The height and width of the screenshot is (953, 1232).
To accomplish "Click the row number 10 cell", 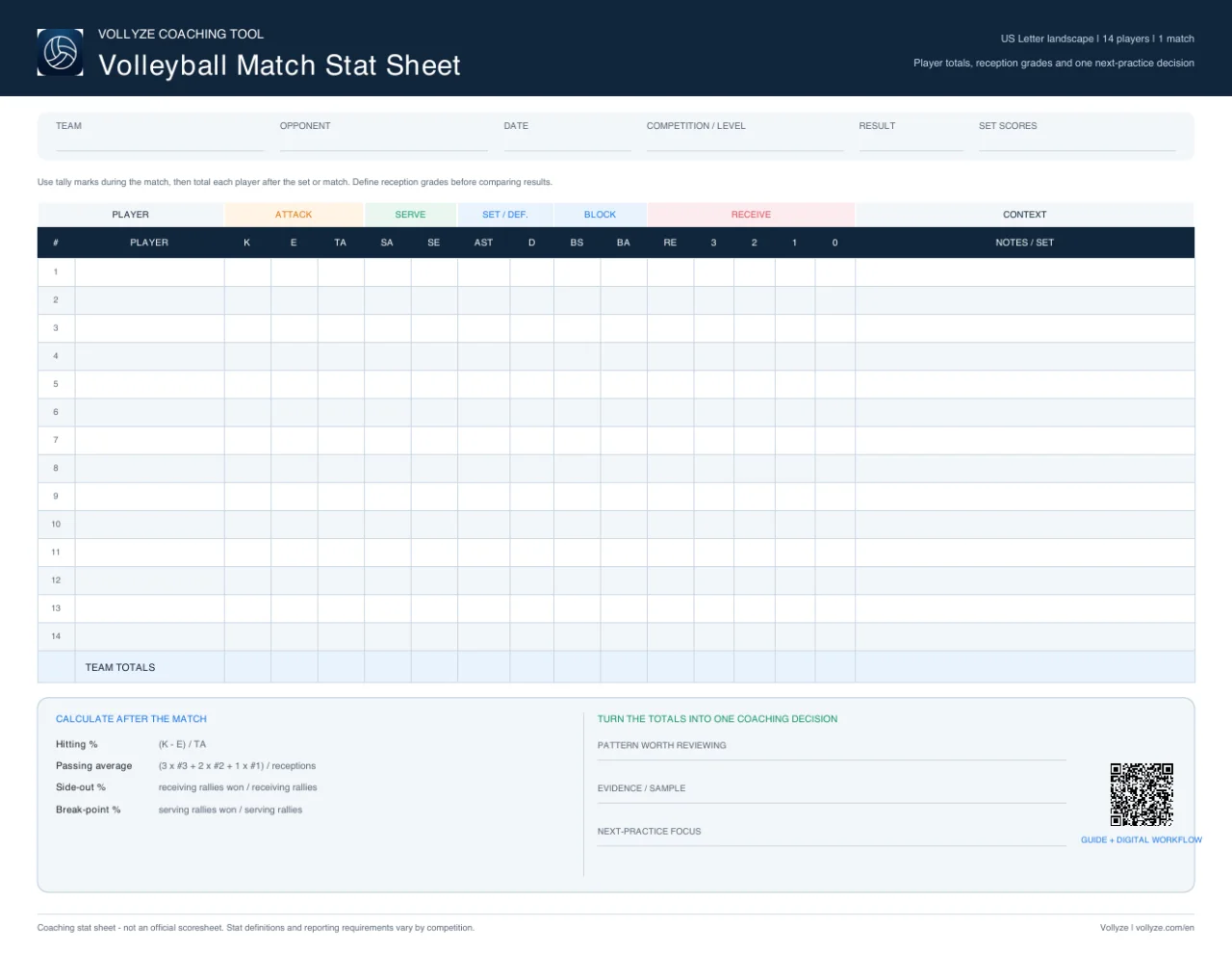I will [x=56, y=525].
